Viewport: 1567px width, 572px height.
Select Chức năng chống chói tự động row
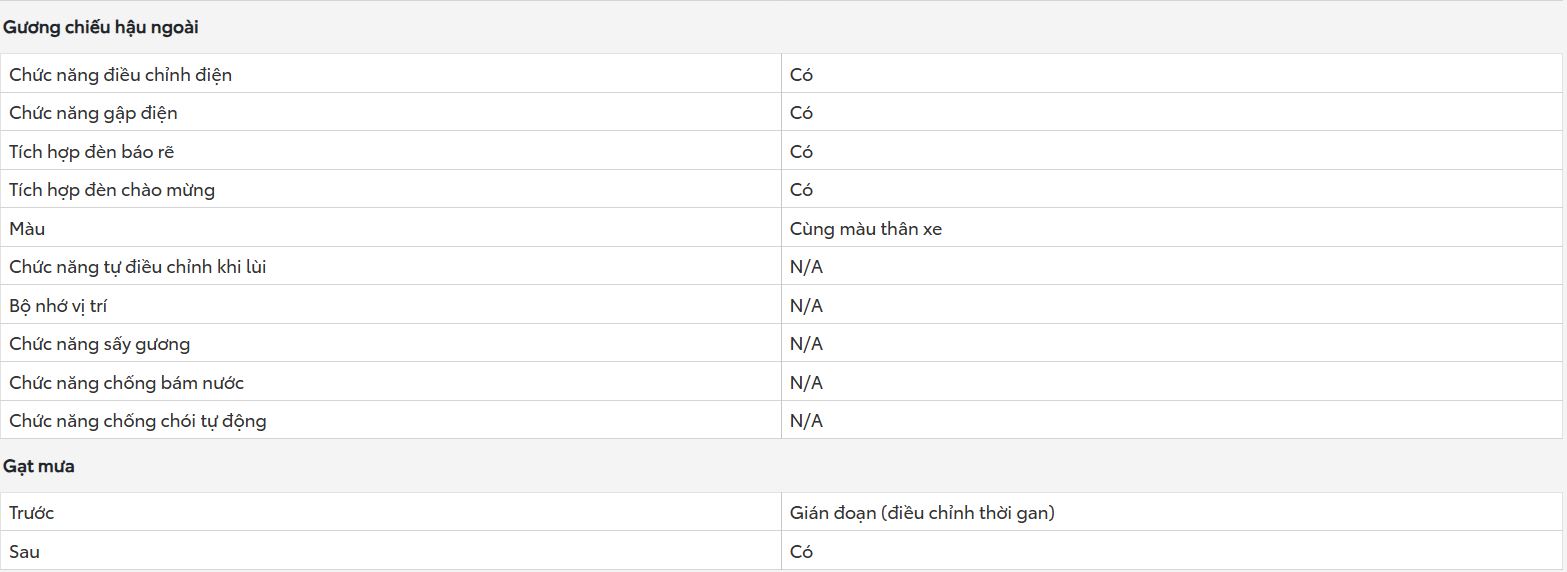click(781, 421)
